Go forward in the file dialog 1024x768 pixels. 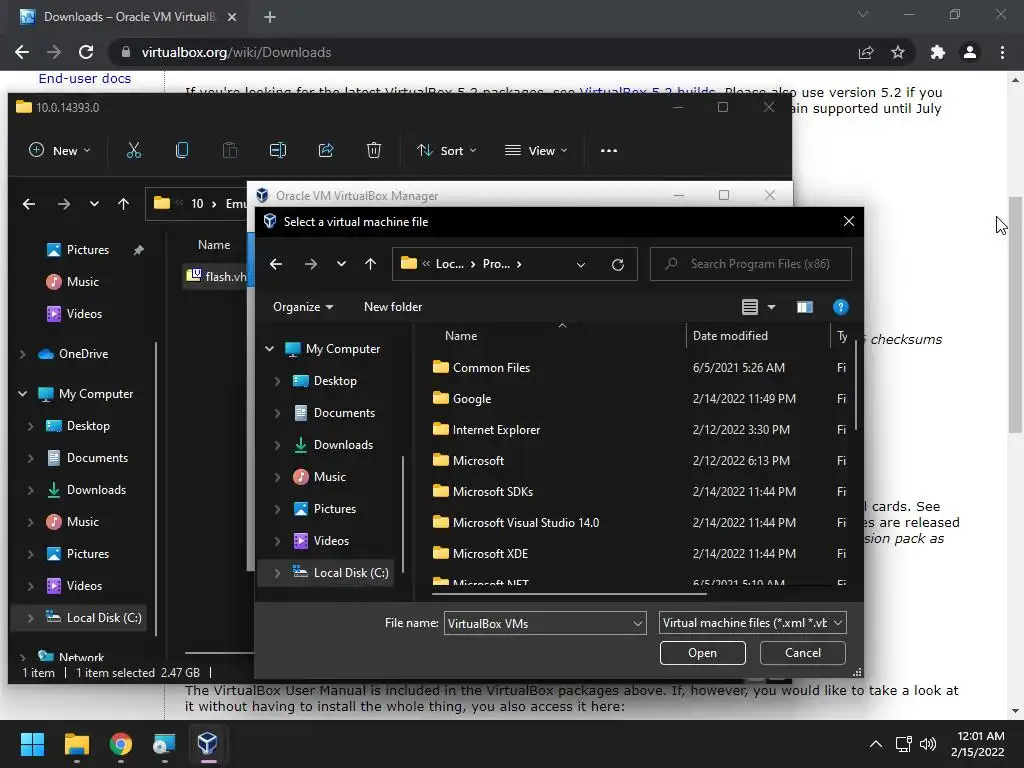coord(311,264)
